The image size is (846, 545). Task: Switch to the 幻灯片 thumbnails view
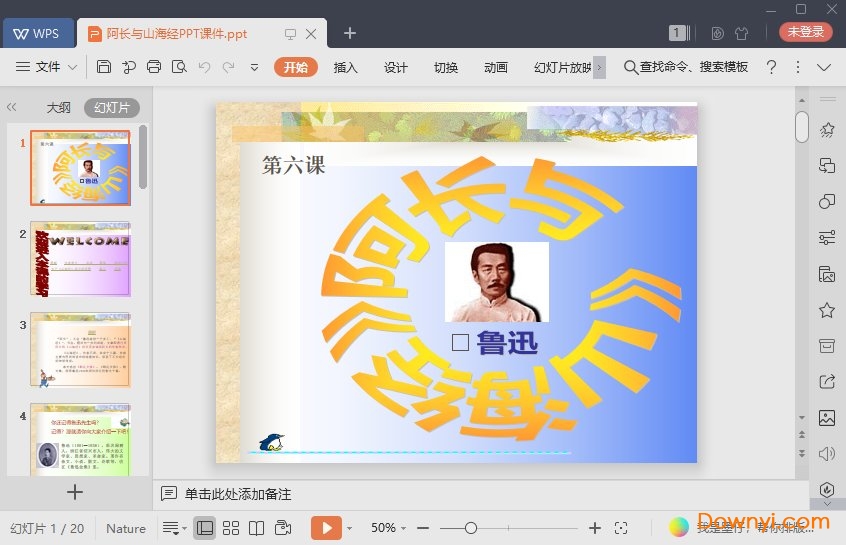(x=112, y=108)
